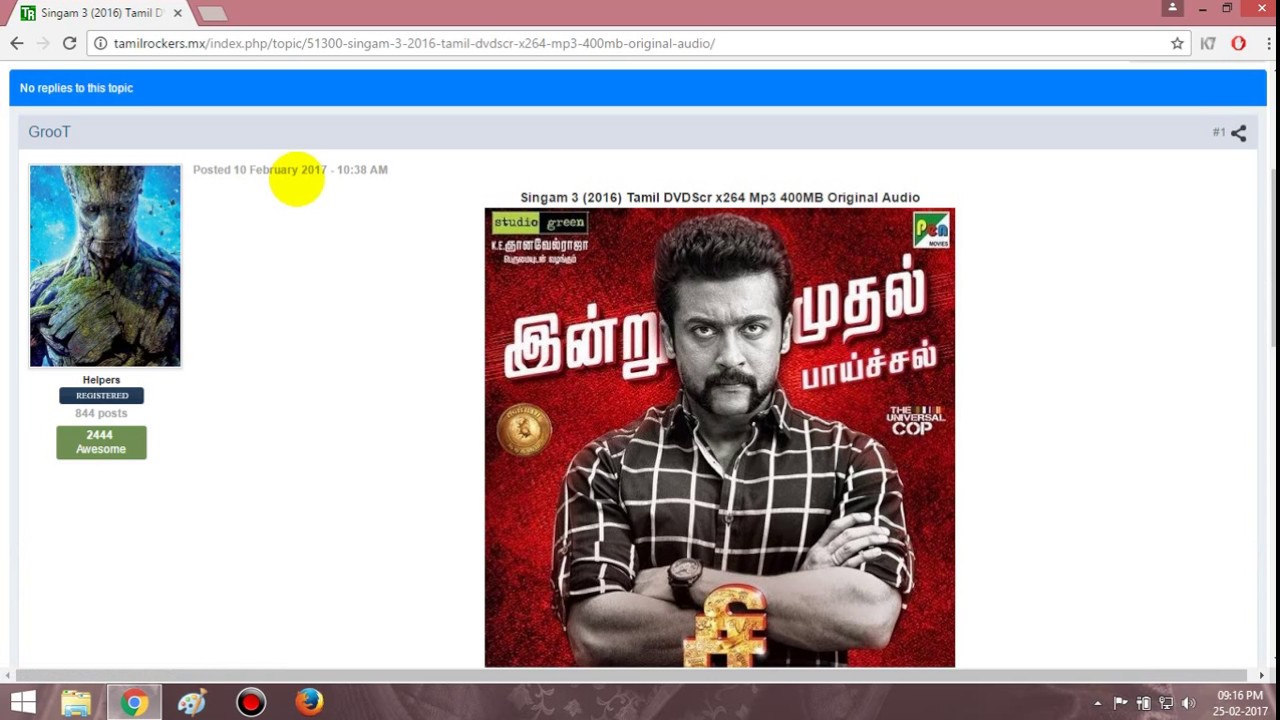
Task: Switch to Chrome in the taskbar
Action: click(134, 703)
